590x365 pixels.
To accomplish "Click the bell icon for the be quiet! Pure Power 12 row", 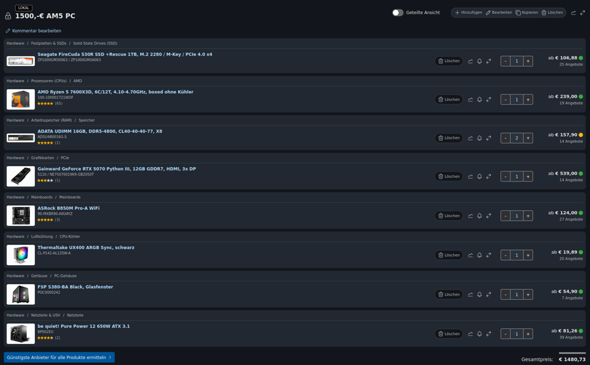I will click(479, 334).
